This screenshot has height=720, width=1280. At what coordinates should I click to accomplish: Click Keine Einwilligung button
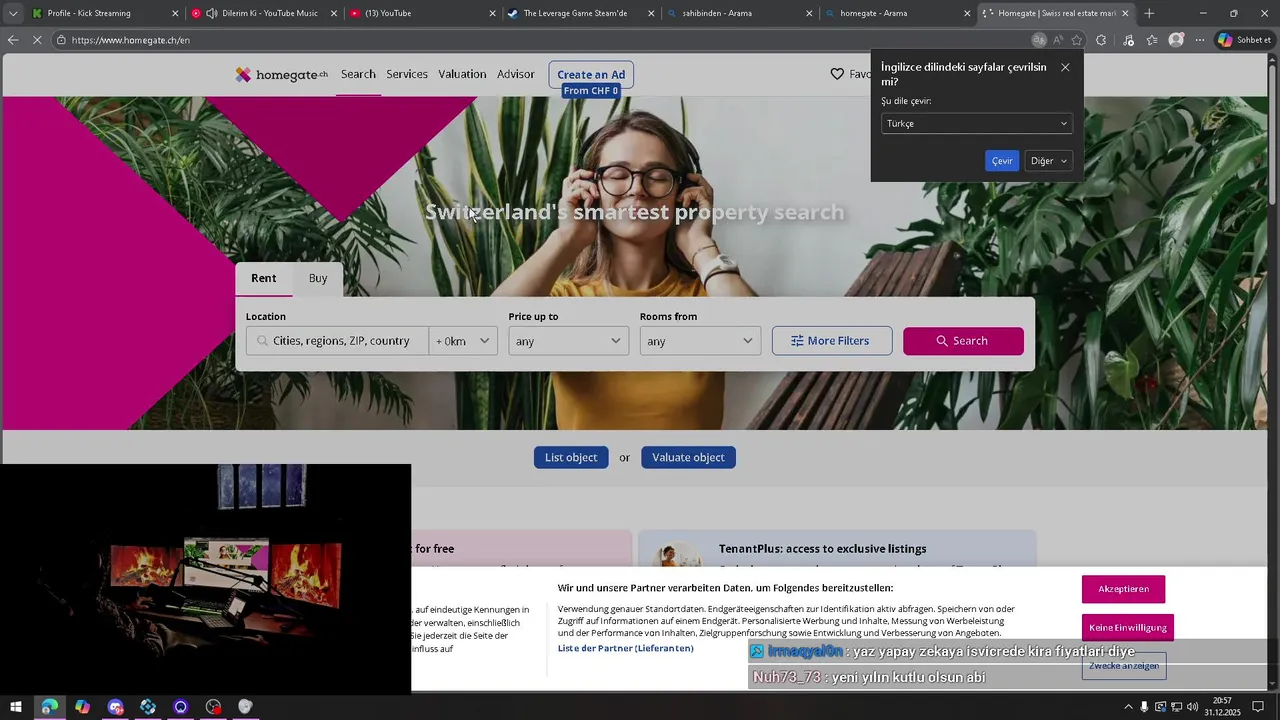[1127, 627]
